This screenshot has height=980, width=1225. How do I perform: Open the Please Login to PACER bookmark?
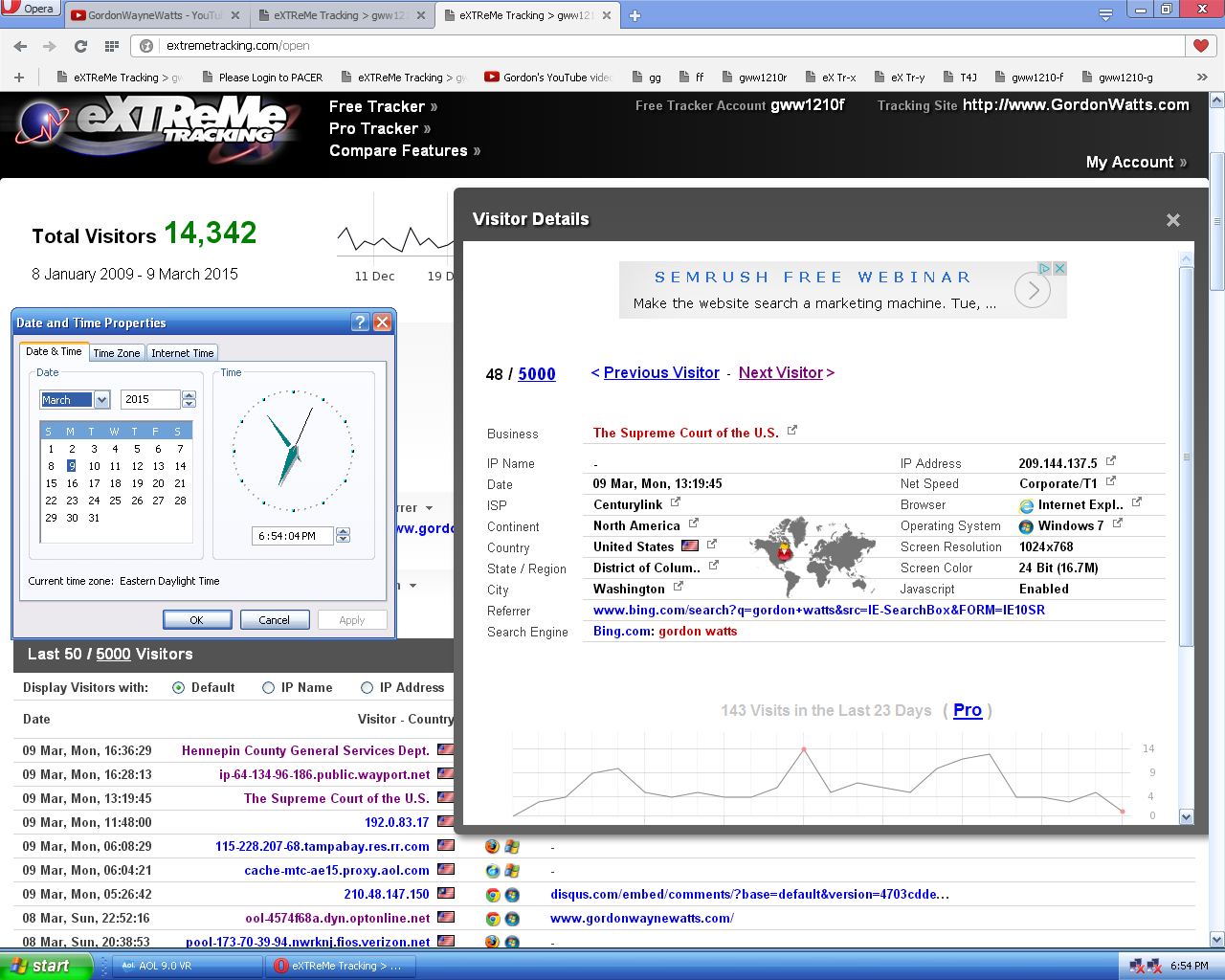tap(262, 77)
